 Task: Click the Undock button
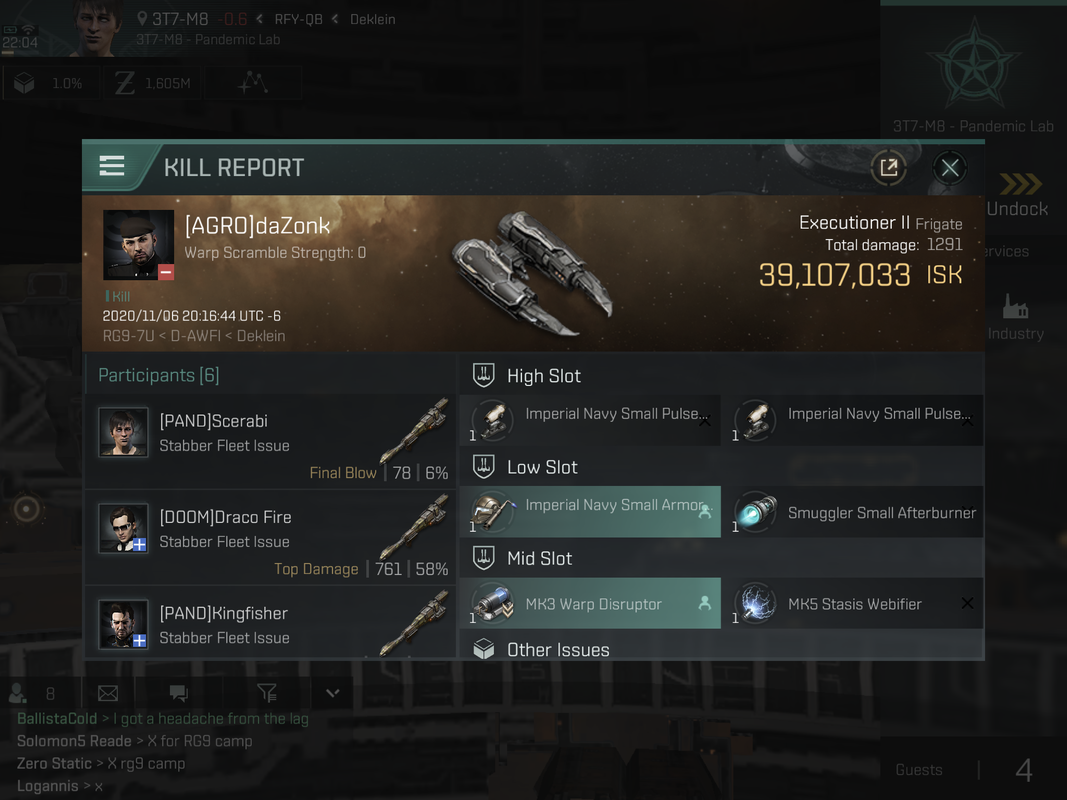[x=1019, y=196]
